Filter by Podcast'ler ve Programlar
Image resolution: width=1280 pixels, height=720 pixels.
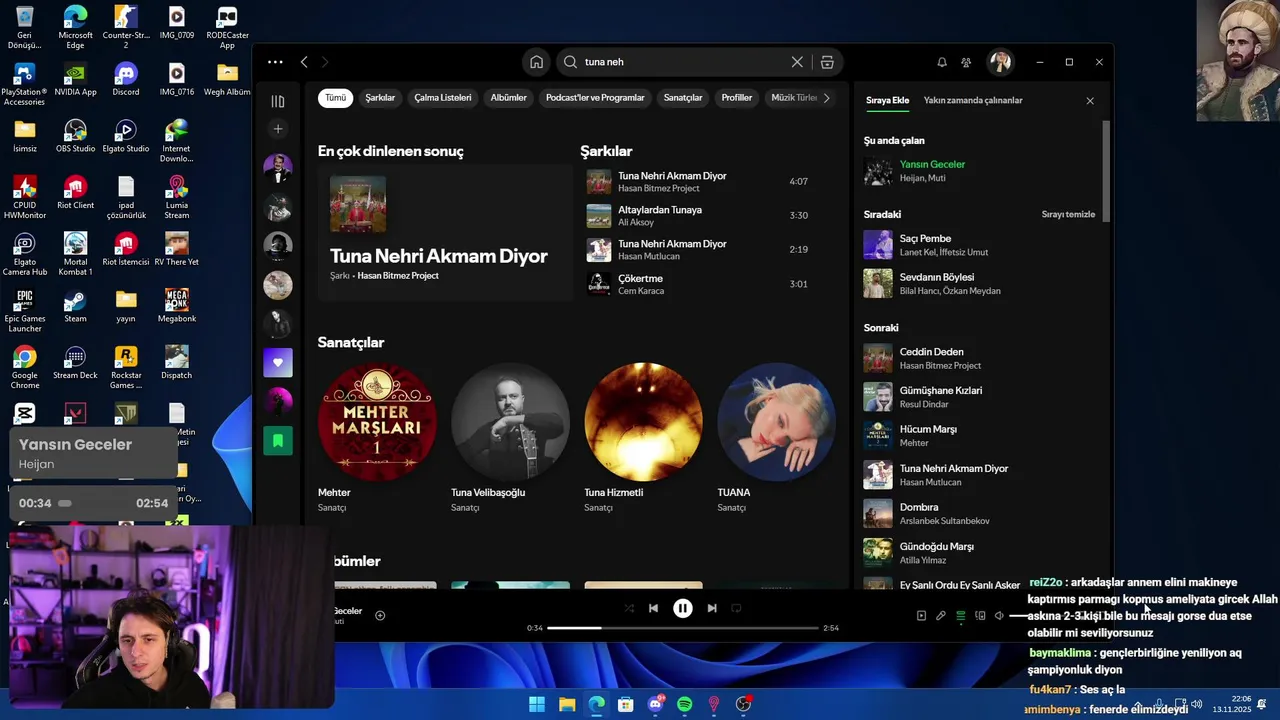pos(595,98)
